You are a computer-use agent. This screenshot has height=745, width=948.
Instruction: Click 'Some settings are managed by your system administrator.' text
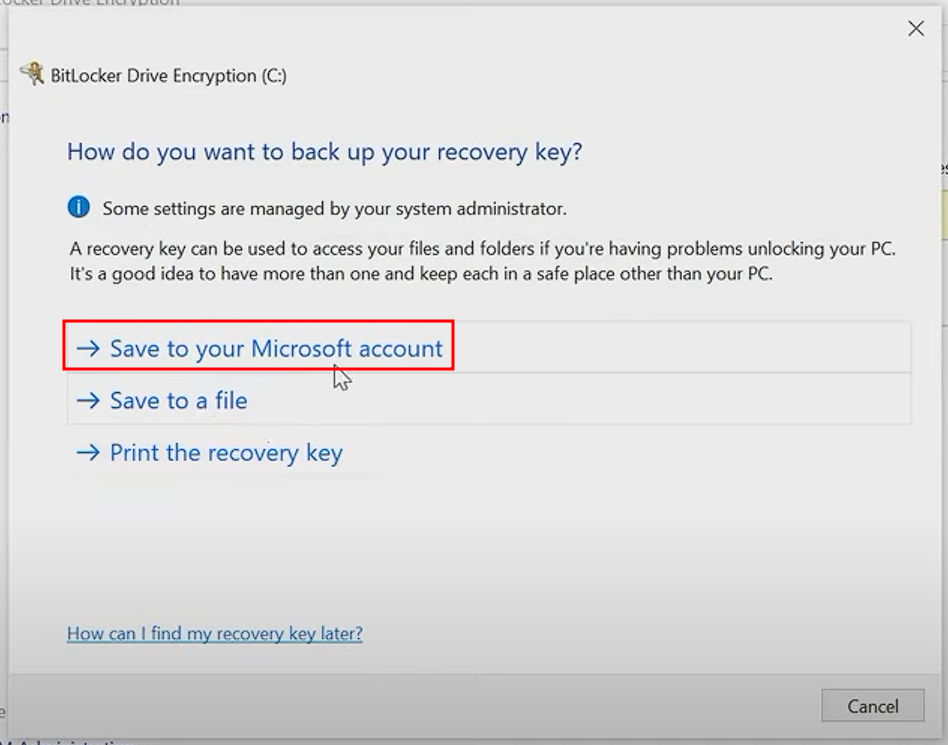click(x=334, y=209)
